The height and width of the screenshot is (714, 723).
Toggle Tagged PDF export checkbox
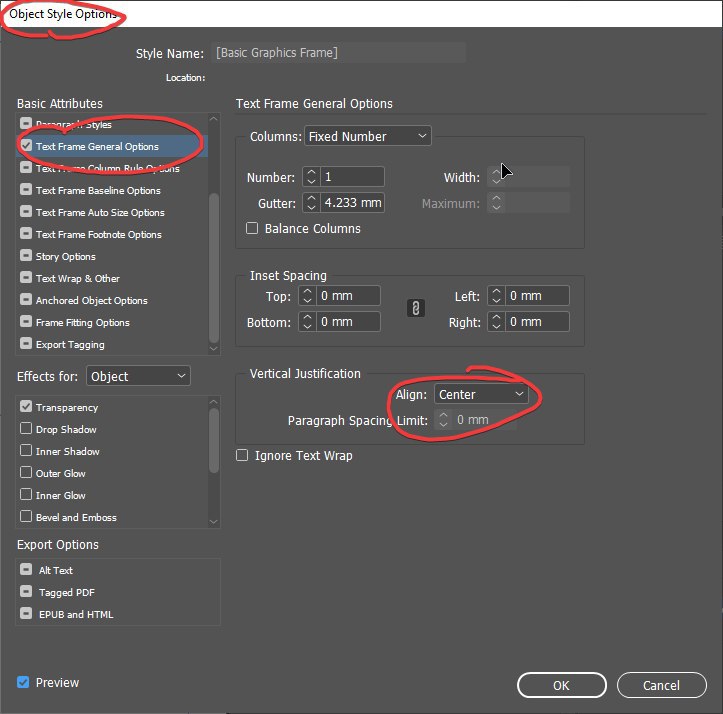26,591
